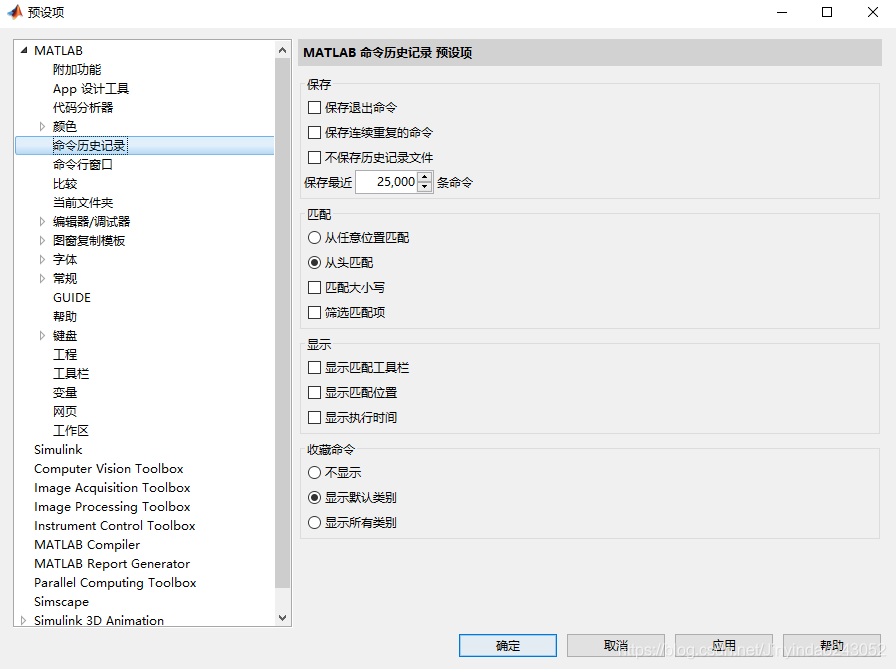896x669 pixels.
Task: Expand Simulink 3D Animation node arrow
Action: [23, 620]
